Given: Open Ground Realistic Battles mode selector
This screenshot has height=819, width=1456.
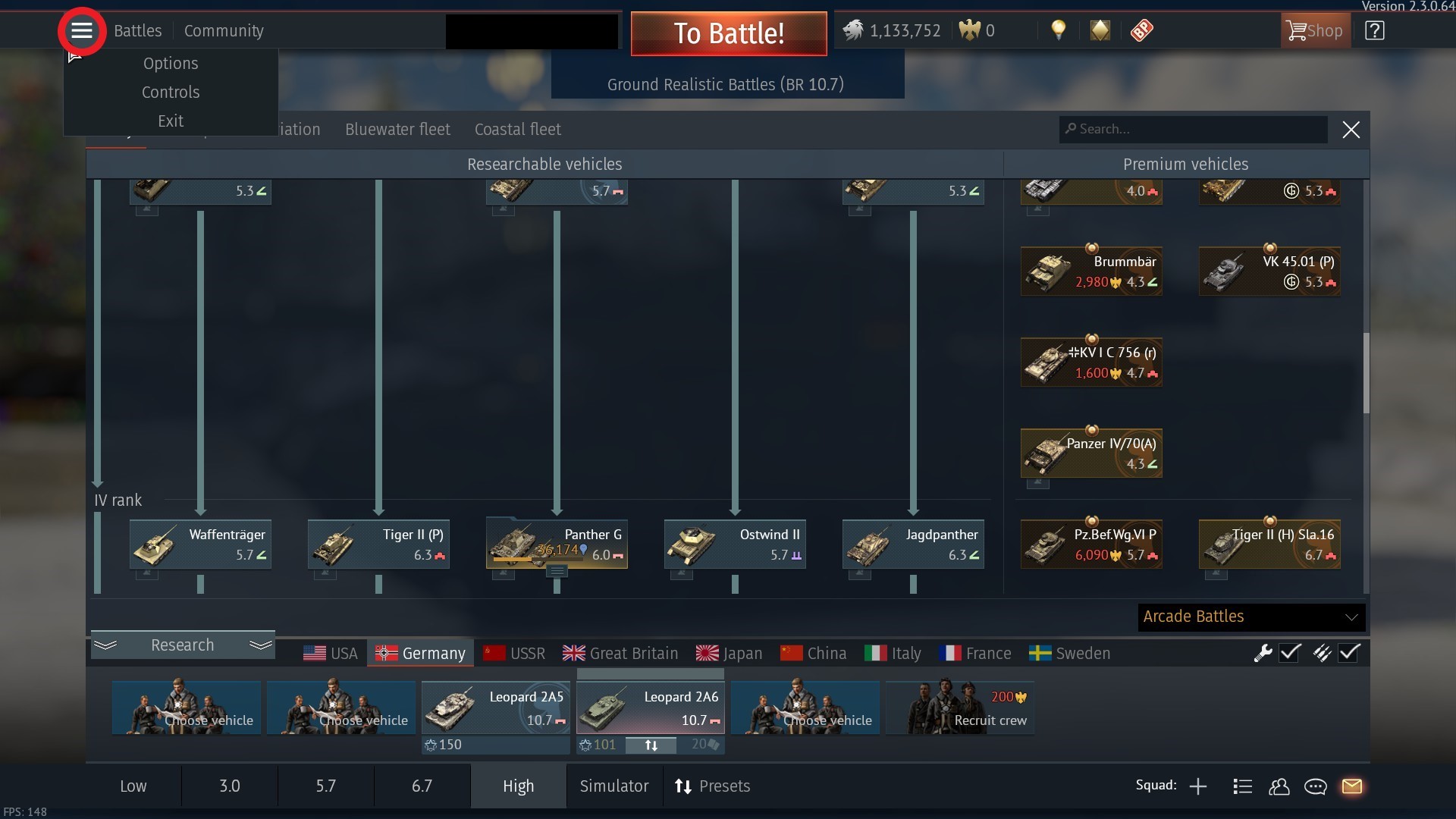Looking at the screenshot, I should pos(726,84).
